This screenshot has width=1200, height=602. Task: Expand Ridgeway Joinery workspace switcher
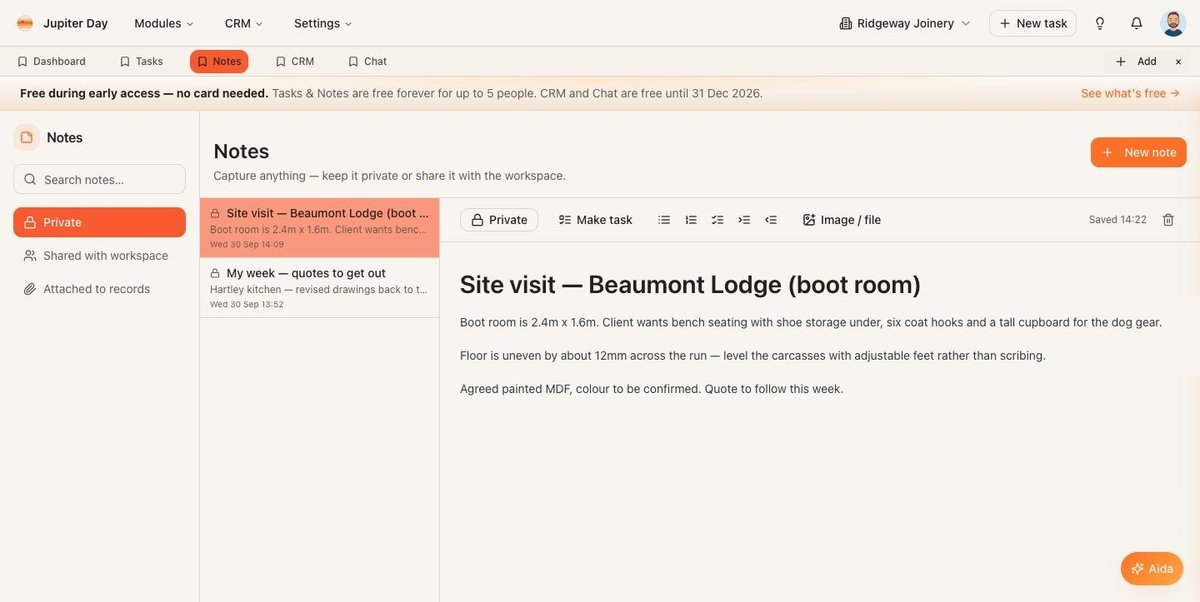click(905, 23)
